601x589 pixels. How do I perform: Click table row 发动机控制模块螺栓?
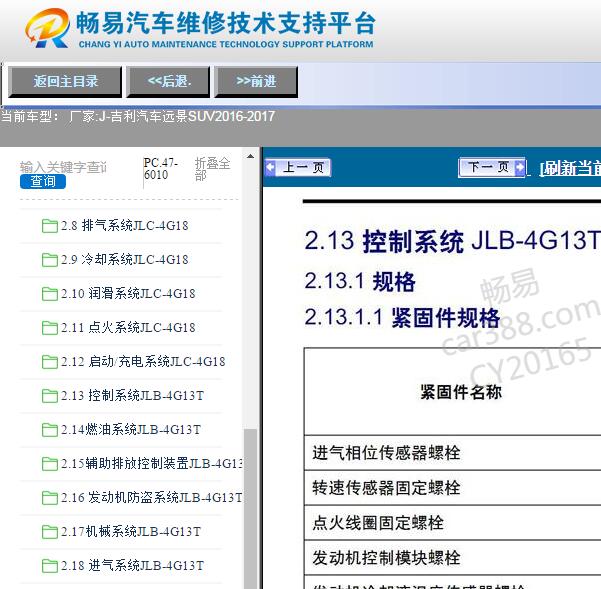[453, 558]
